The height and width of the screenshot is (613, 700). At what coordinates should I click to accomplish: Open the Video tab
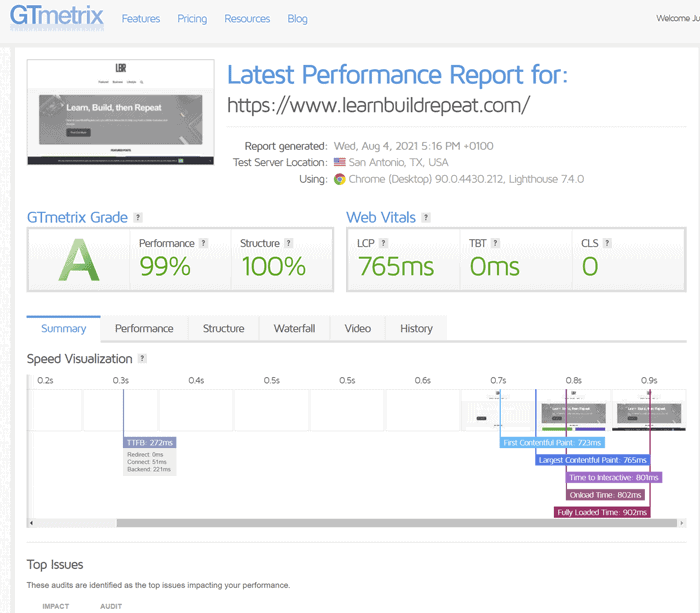[x=358, y=329]
